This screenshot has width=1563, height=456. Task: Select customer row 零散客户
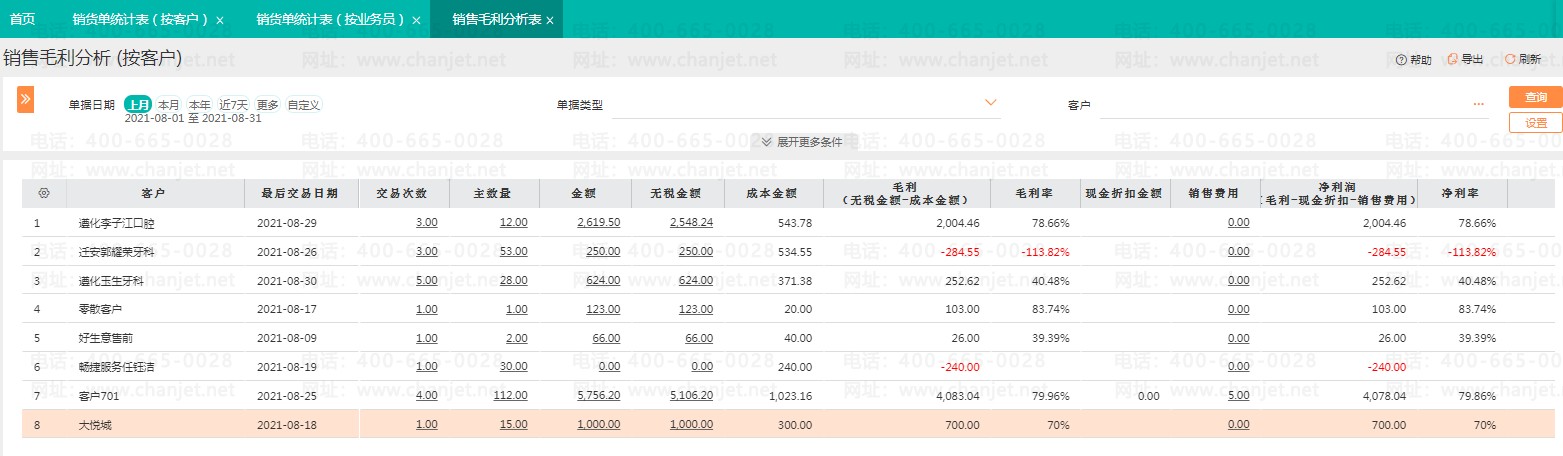(x=788, y=309)
